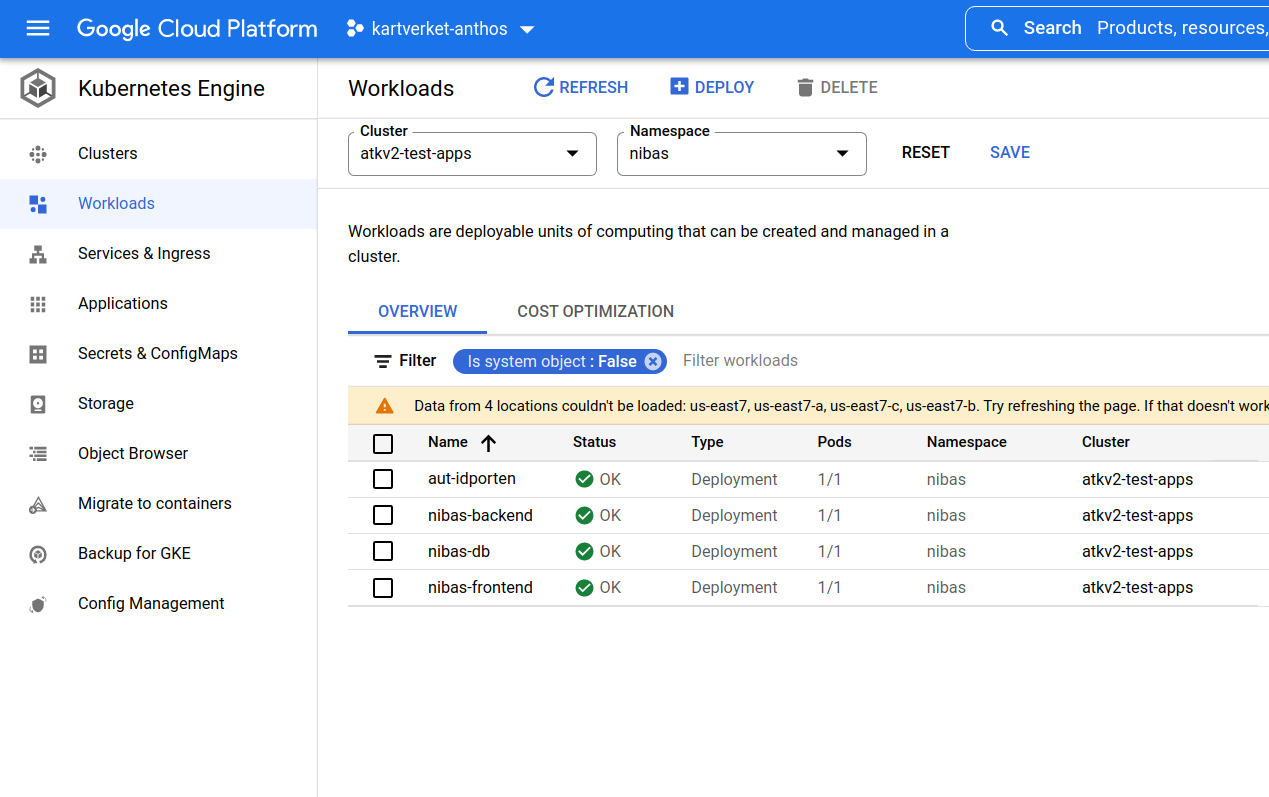Click the Type column header
Screen dimensions: 1269x797
click(x=707, y=442)
